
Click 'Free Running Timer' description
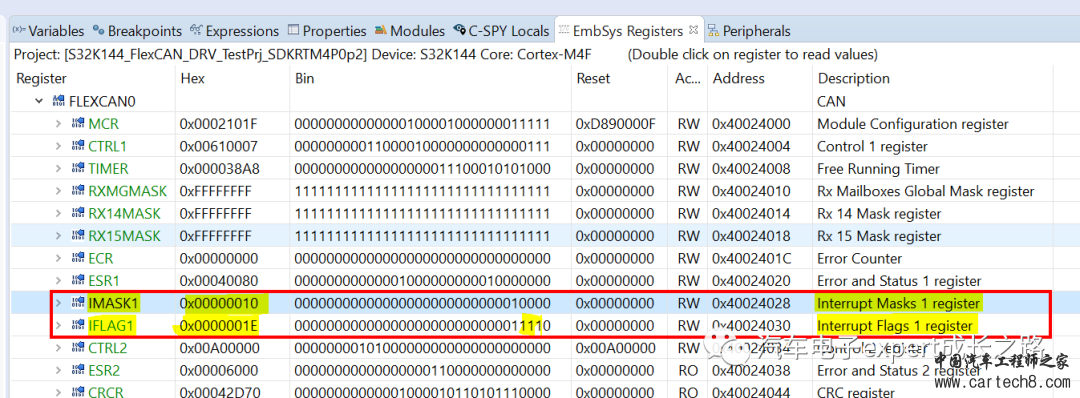[878, 169]
